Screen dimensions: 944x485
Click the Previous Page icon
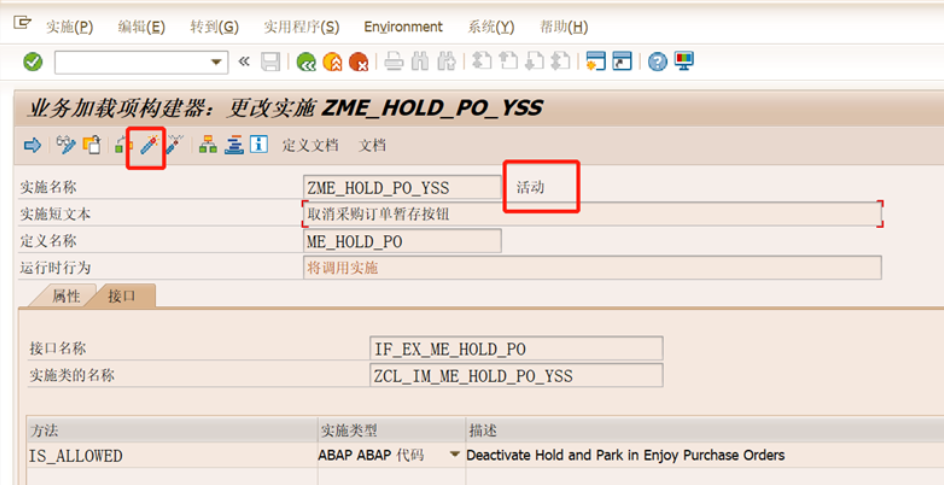(508, 61)
